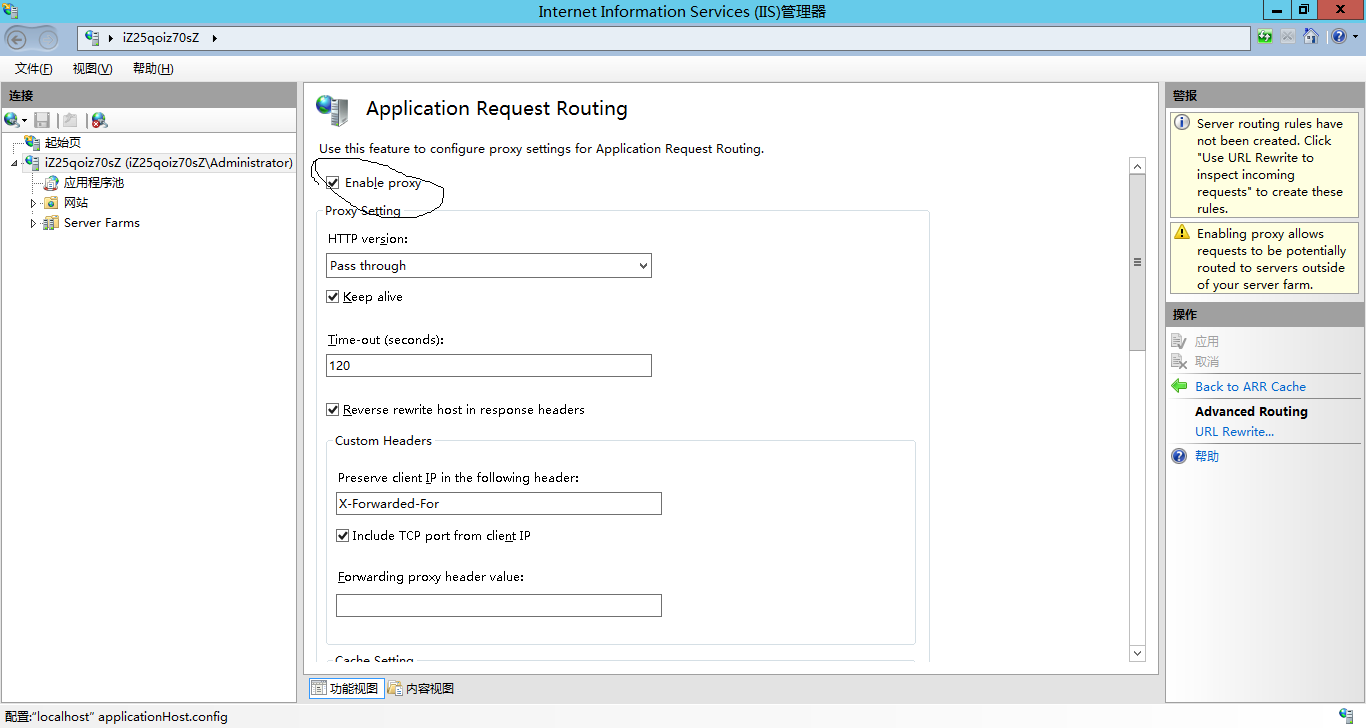1366x728 pixels.
Task: Click the delete connection icon with red X
Action: 99,120
